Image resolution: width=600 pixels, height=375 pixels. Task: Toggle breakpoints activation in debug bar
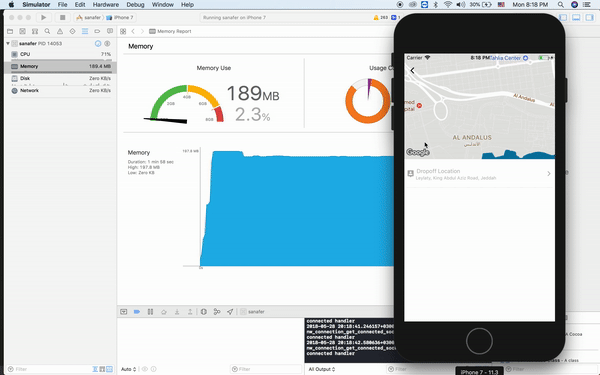coord(137,312)
